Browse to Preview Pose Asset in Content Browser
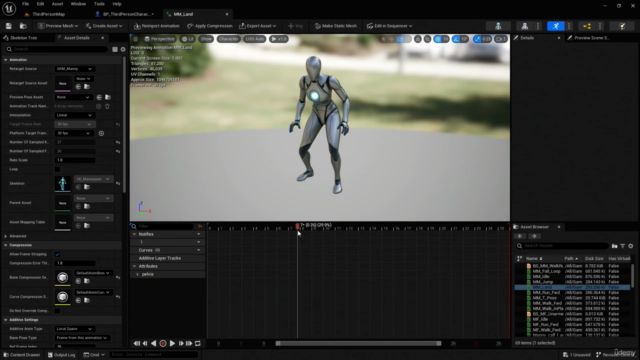640x360 pixels. [108, 97]
